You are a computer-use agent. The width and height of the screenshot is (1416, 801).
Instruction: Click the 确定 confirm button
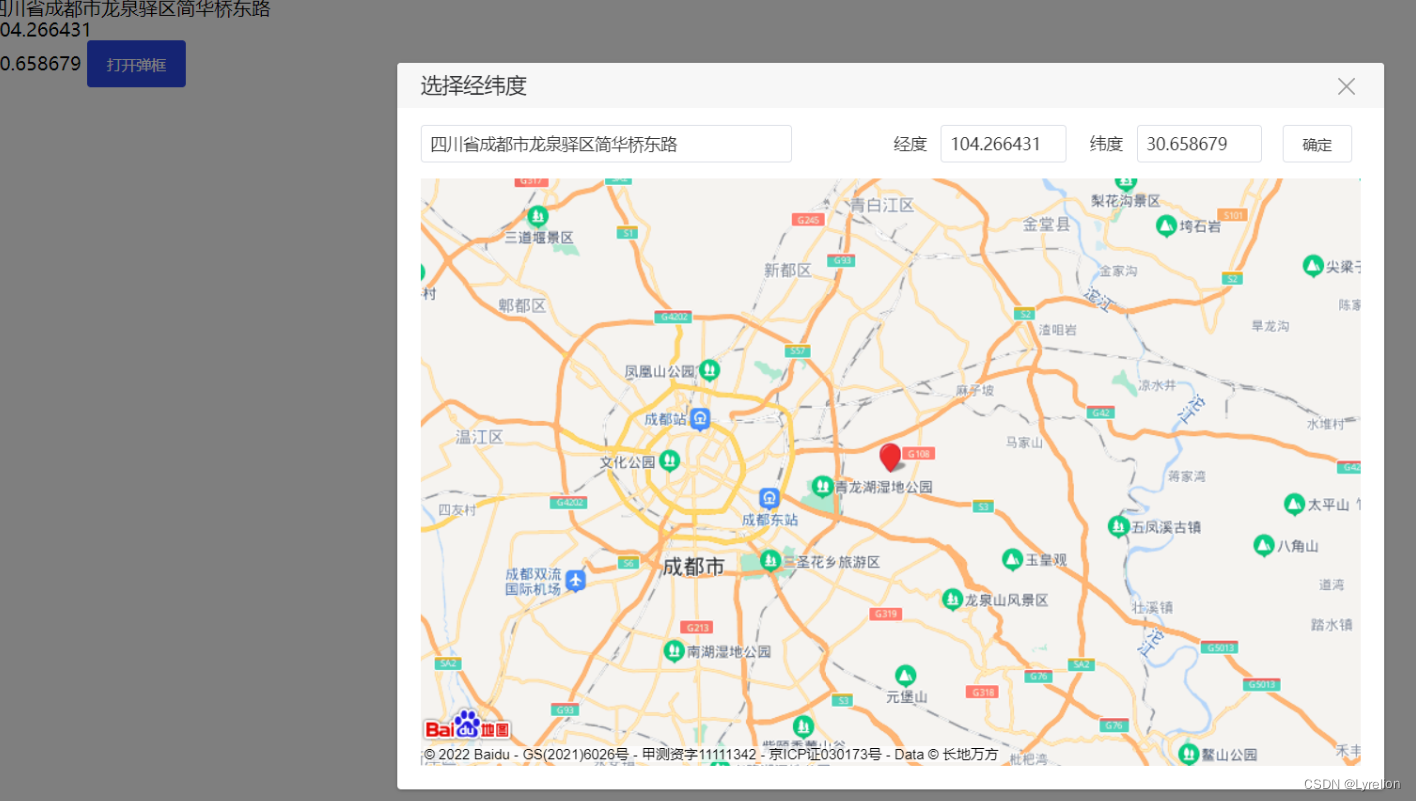pos(1317,144)
